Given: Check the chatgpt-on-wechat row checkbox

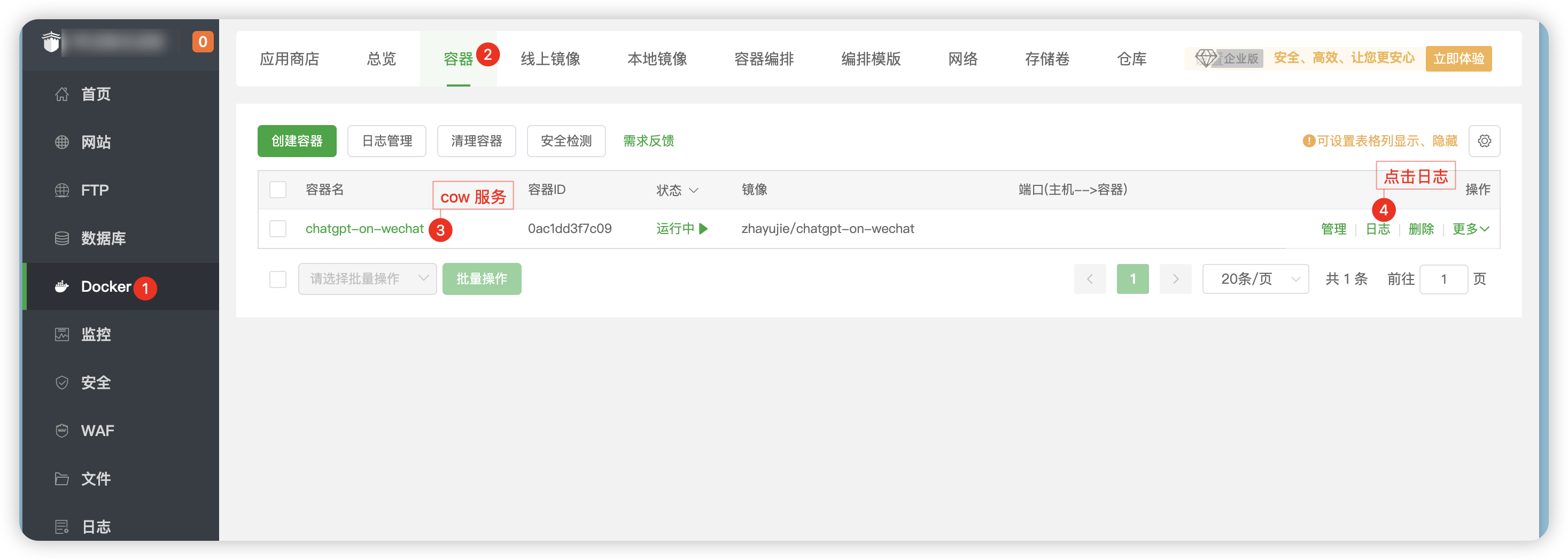Looking at the screenshot, I should click(277, 229).
